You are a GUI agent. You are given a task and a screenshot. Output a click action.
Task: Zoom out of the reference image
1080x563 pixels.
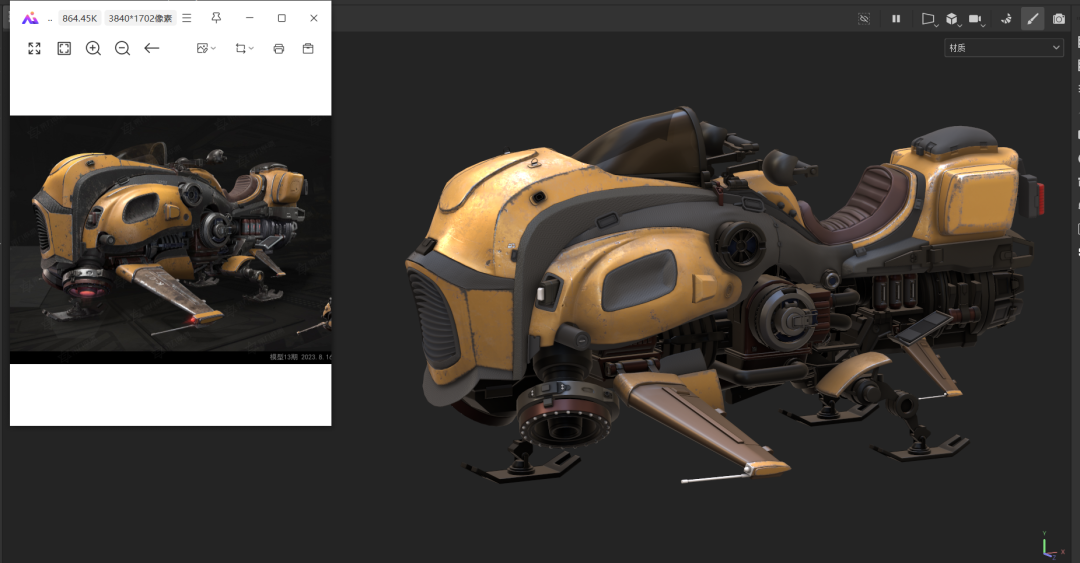click(x=122, y=48)
